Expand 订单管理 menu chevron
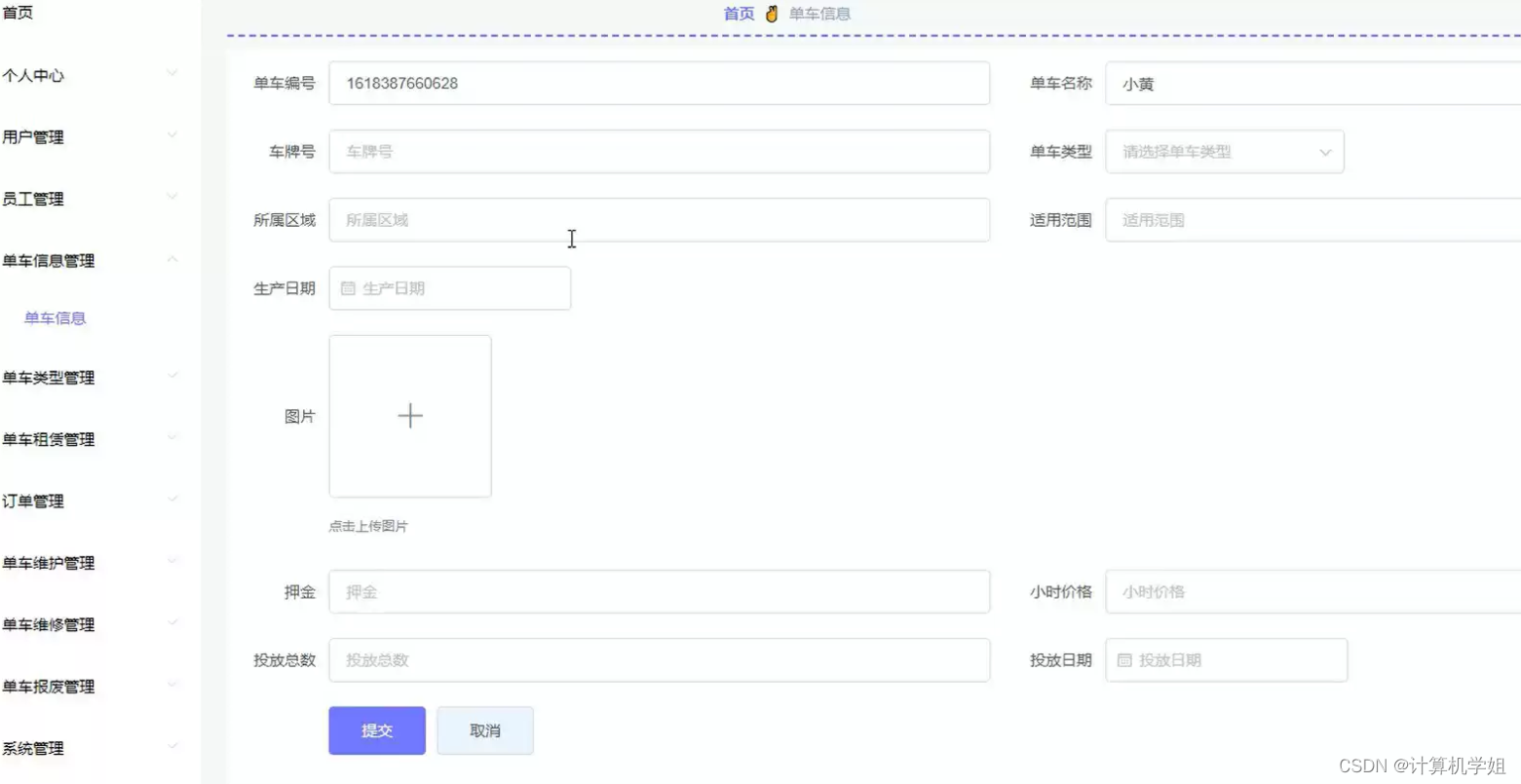Image resolution: width=1521 pixels, height=784 pixels. click(x=172, y=499)
